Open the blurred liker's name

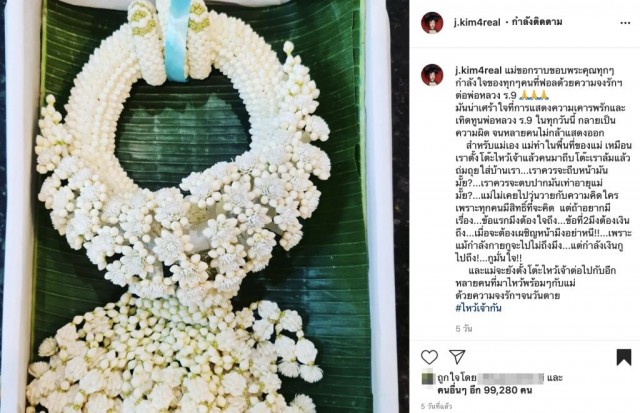511,378
